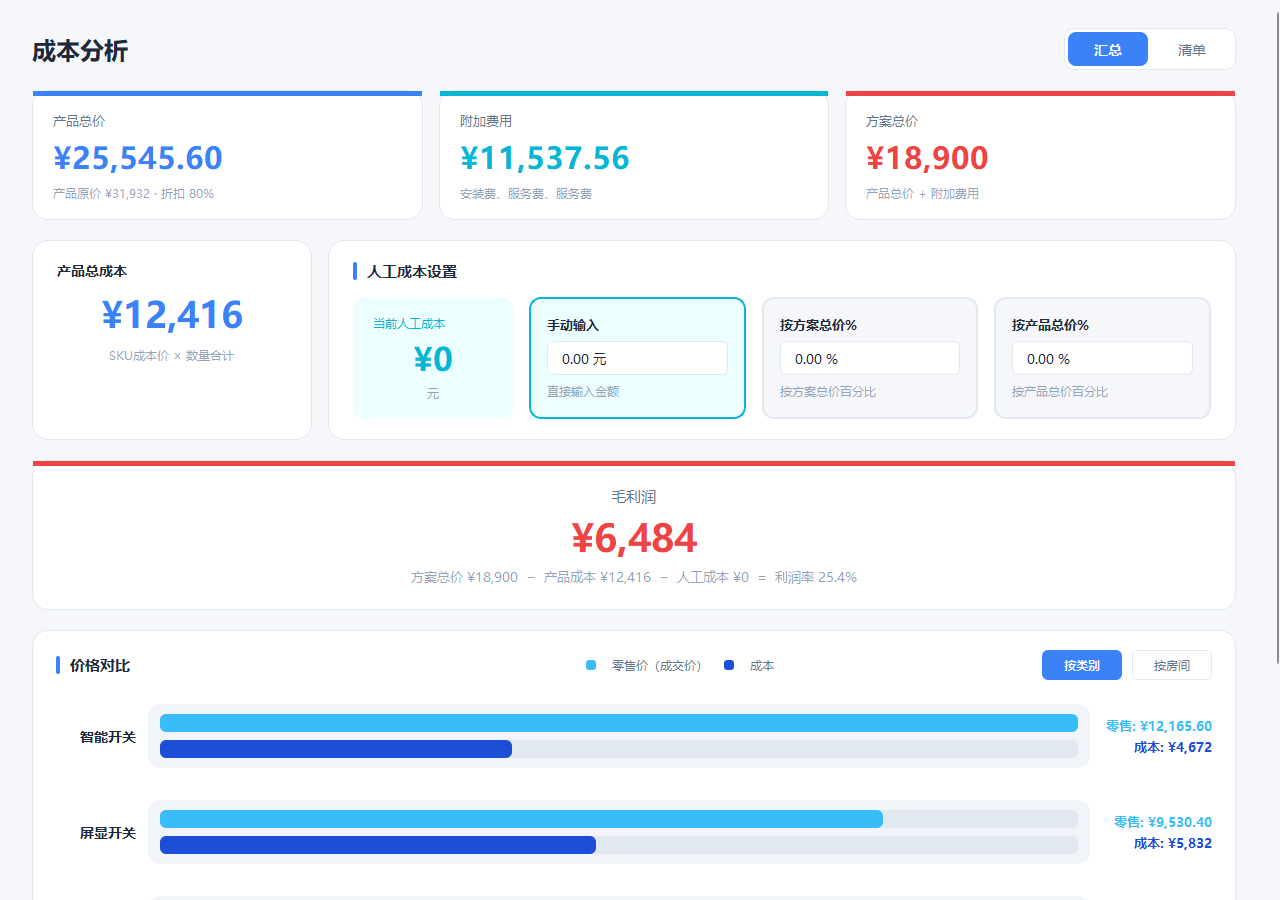Switch to the 清单 tab
Screen dimensions: 1280x900
(x=1192, y=49)
